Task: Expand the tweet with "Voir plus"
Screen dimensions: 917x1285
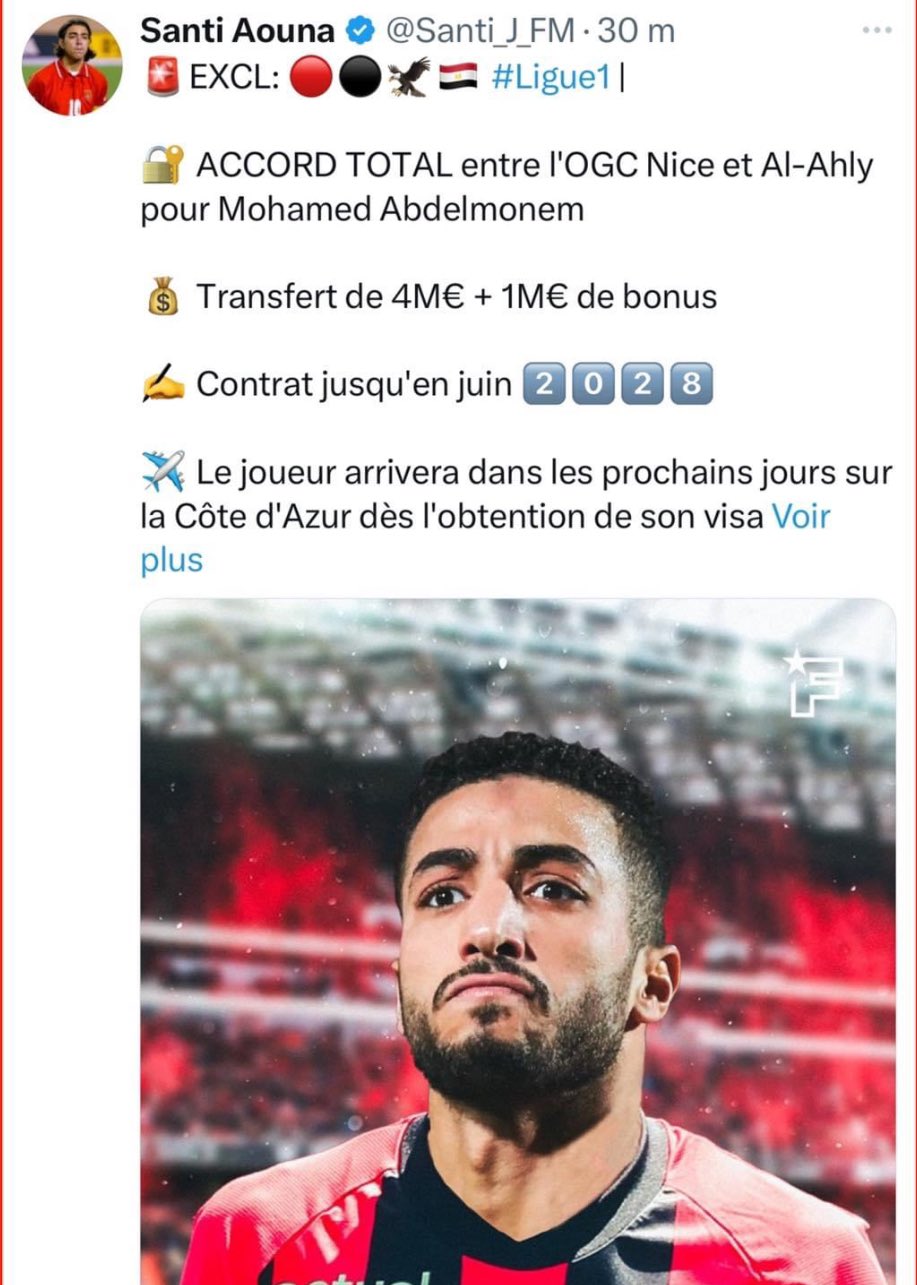Action: 486,538
